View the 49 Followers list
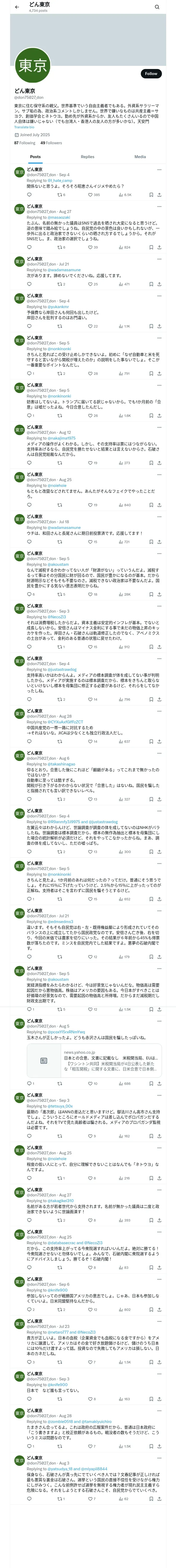The height and width of the screenshot is (1568, 176). 51,143
